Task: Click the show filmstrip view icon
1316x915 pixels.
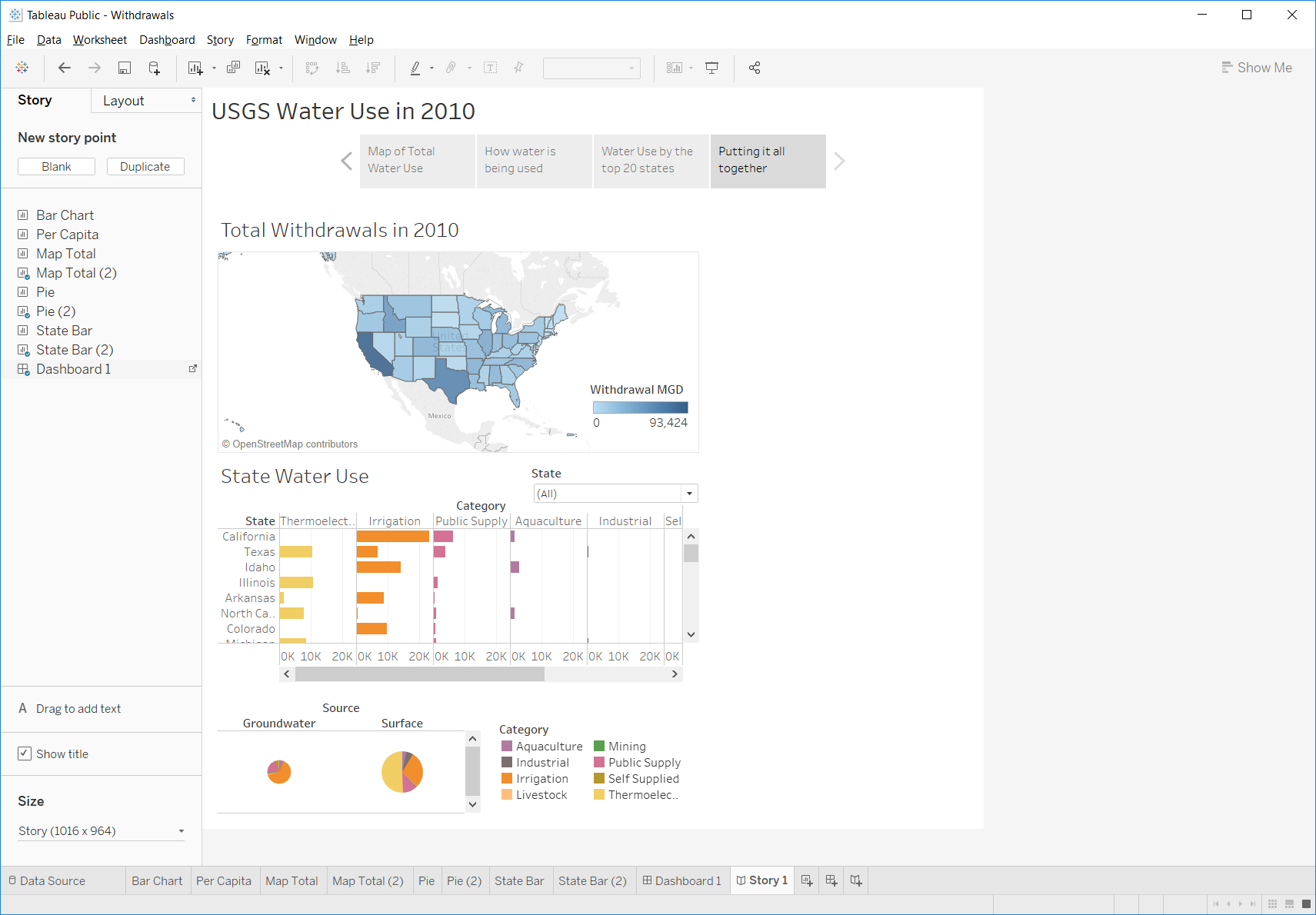Action: 1290,903
